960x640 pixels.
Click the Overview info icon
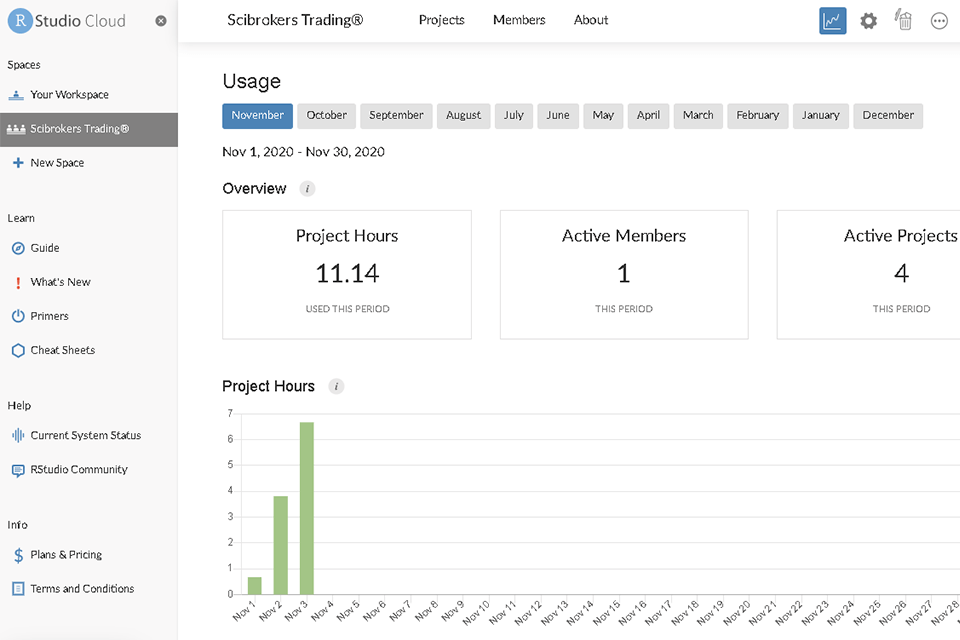pyautogui.click(x=307, y=189)
